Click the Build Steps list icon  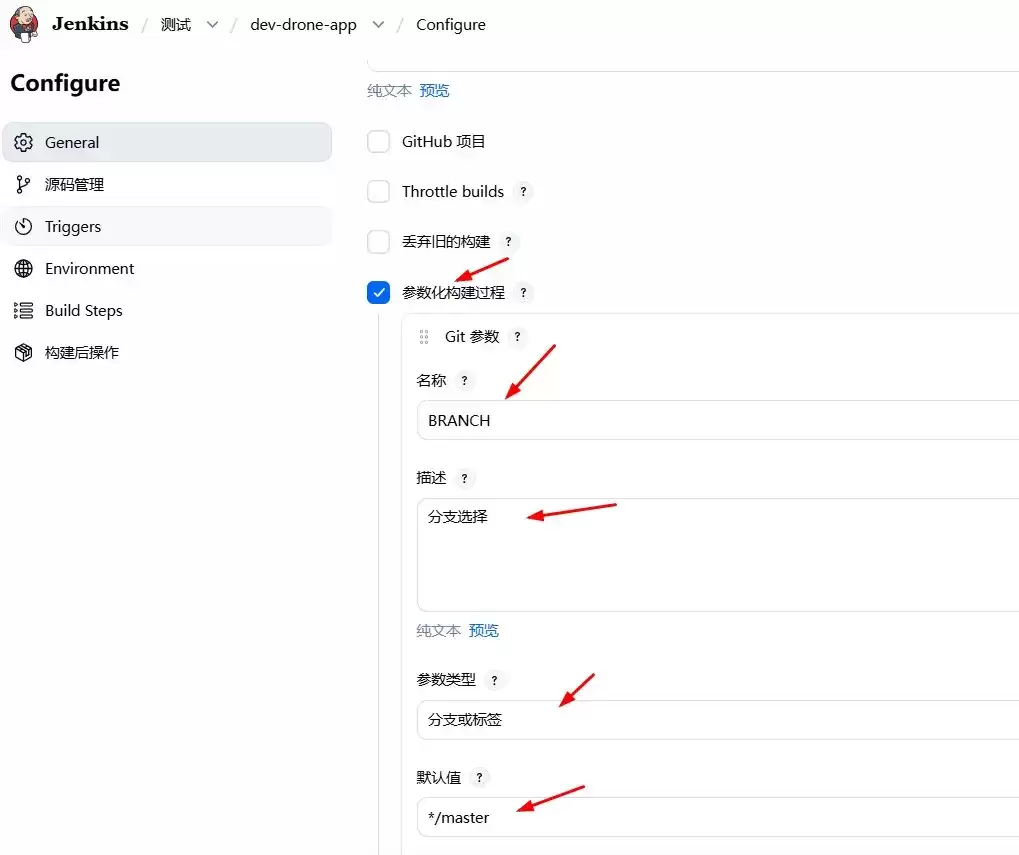tap(23, 311)
